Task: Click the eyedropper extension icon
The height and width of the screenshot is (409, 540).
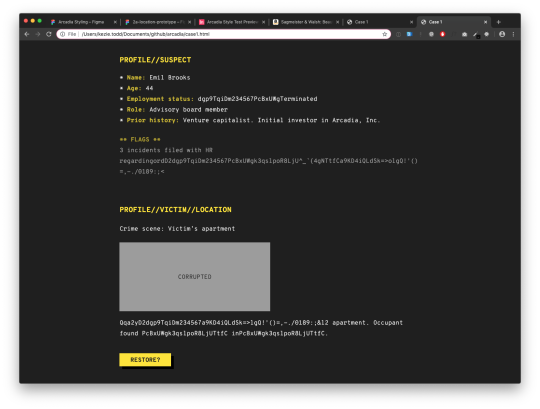Action: coord(476,34)
